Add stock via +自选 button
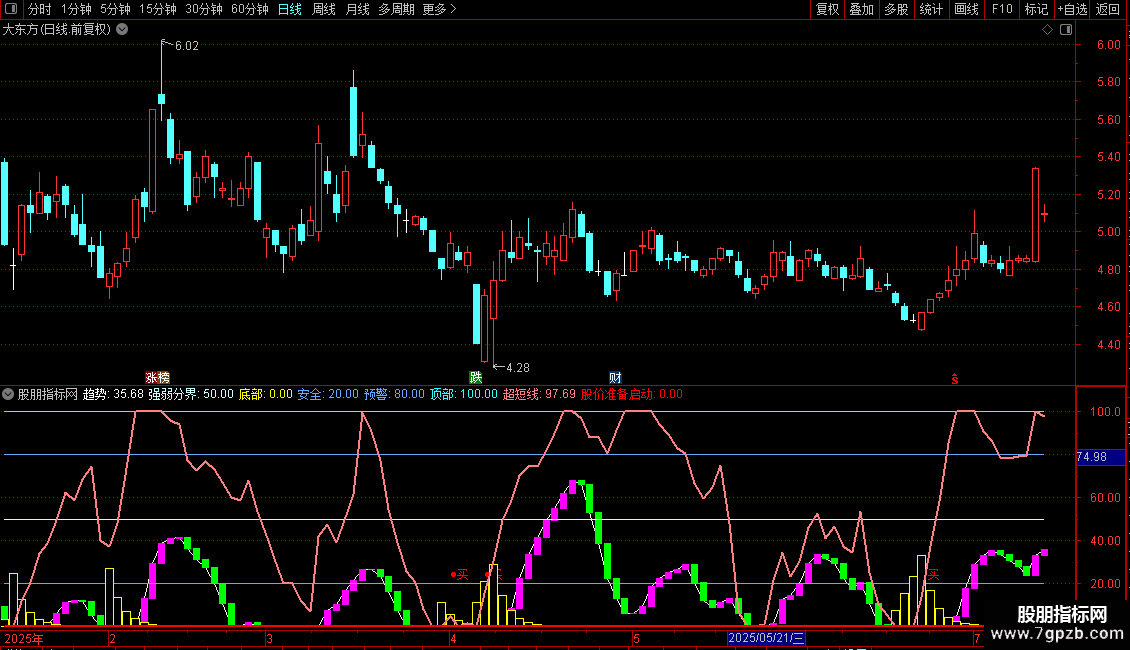The height and width of the screenshot is (650, 1130). [1072, 9]
